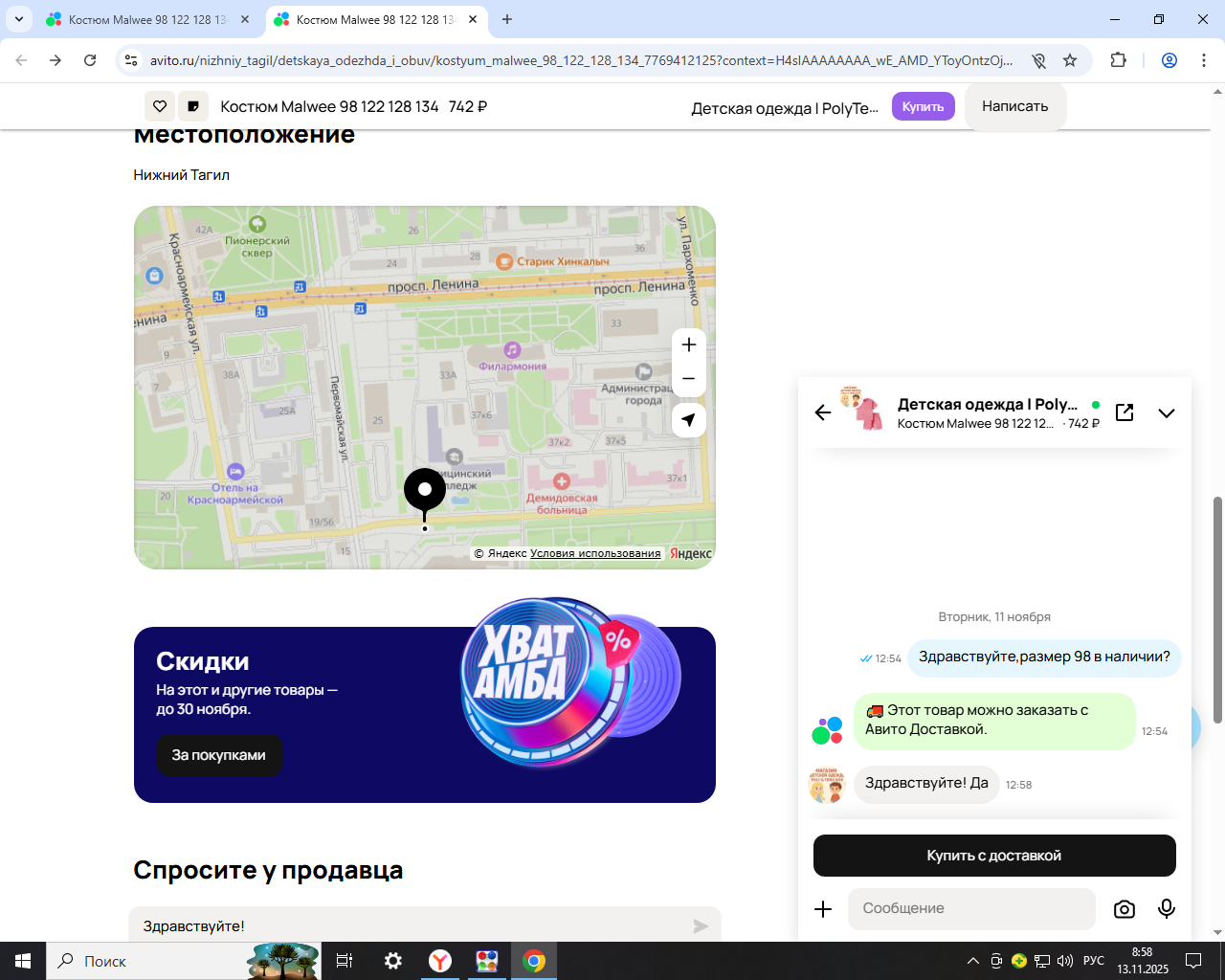Image resolution: width=1225 pixels, height=980 pixels.
Task: Click the Здравствуйте,размер 98 в наличии? message
Action: pos(1044,657)
